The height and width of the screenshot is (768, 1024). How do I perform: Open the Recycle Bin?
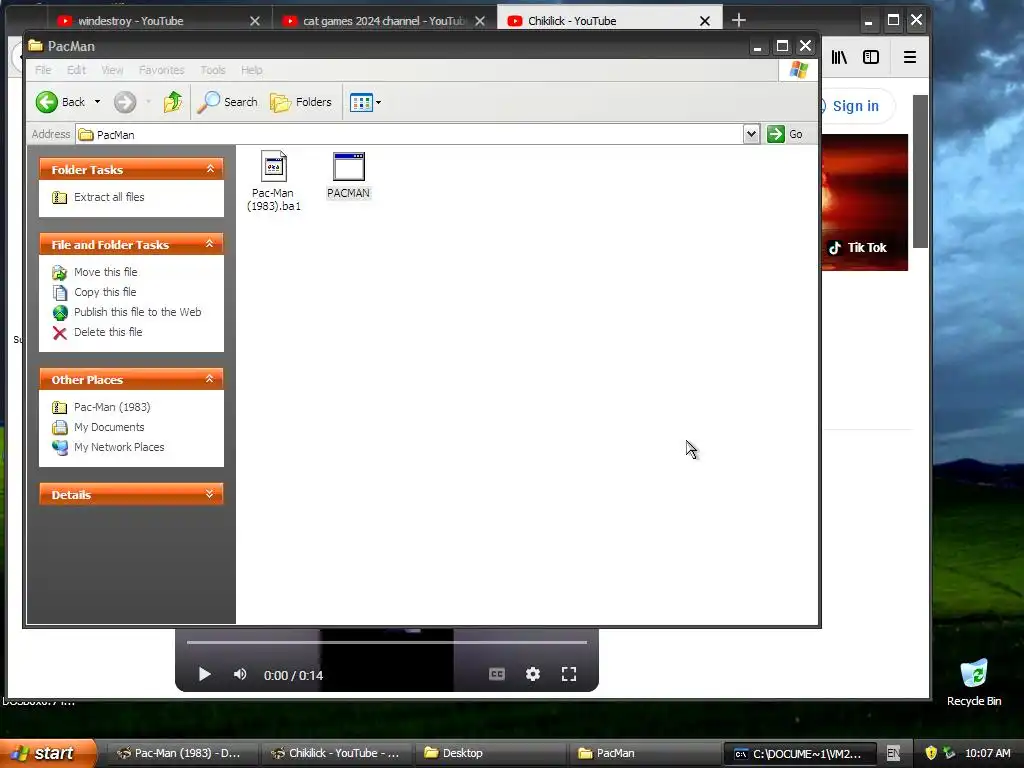(x=974, y=683)
